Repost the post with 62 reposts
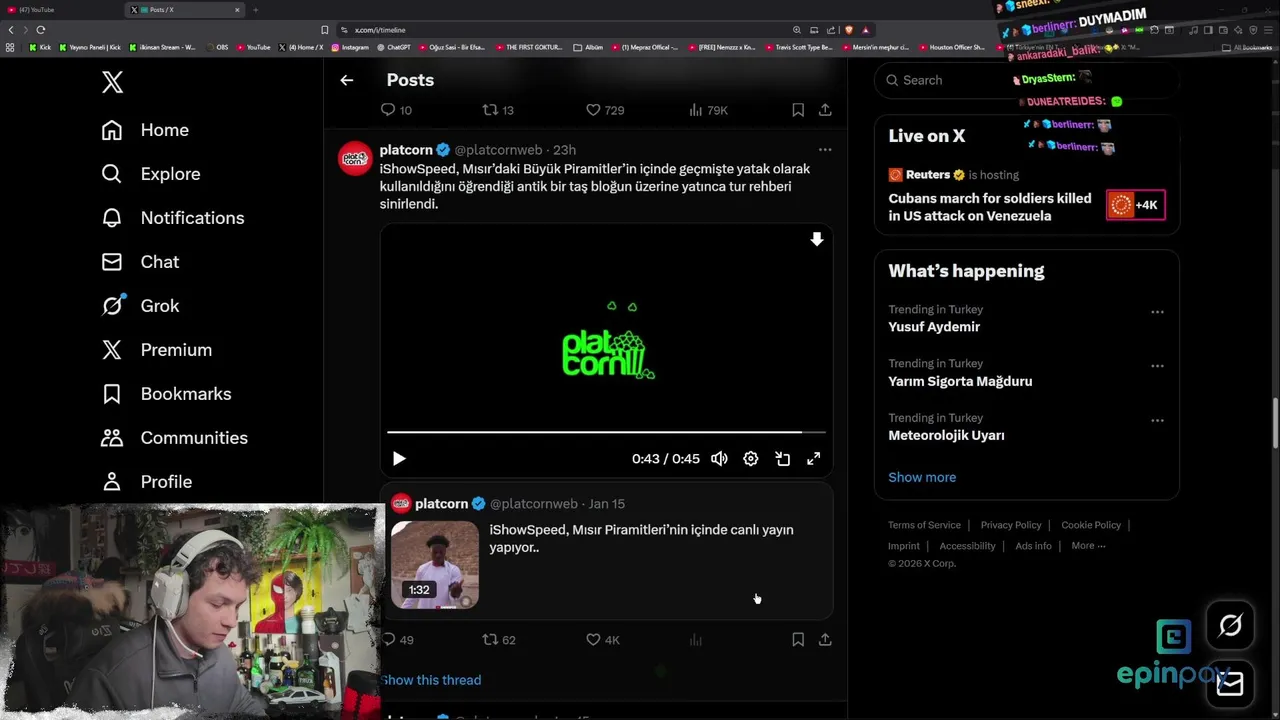The image size is (1280, 720). pos(498,640)
